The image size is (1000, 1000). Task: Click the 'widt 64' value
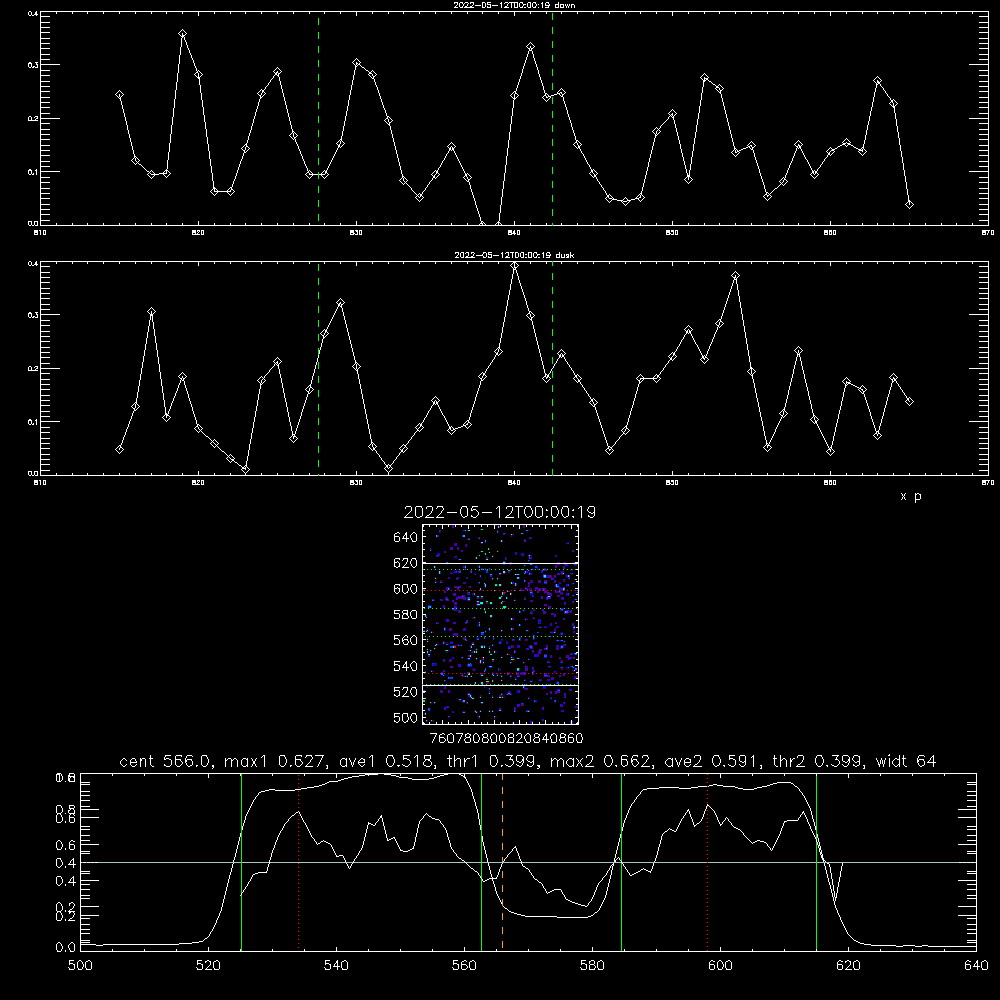point(906,761)
